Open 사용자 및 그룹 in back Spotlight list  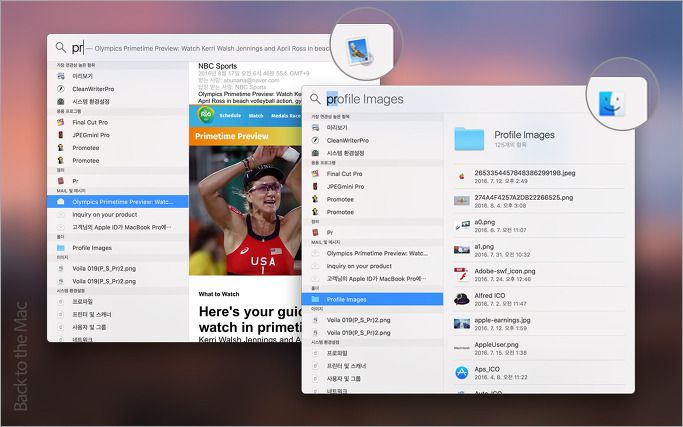click(118, 327)
